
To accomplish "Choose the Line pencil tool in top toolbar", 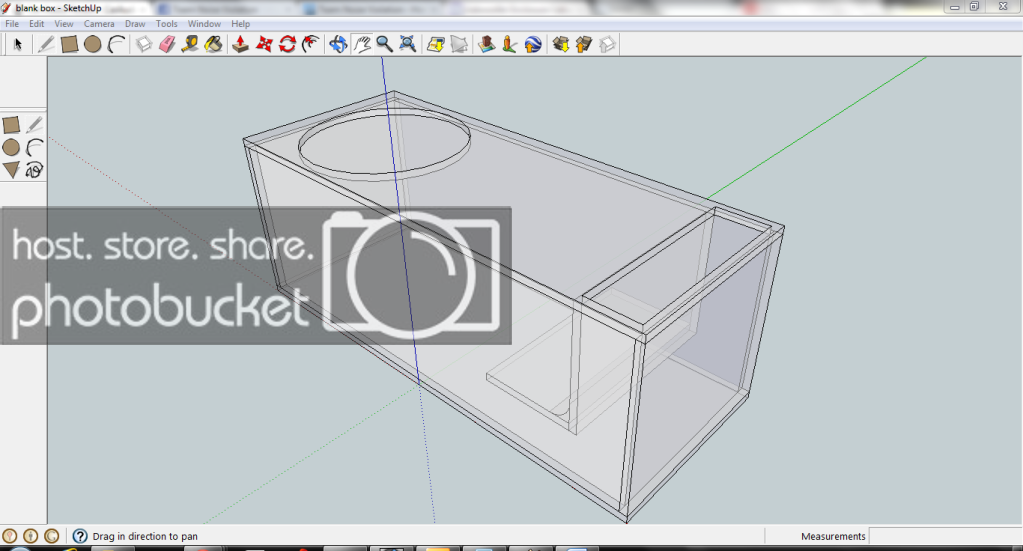I will coord(46,44).
